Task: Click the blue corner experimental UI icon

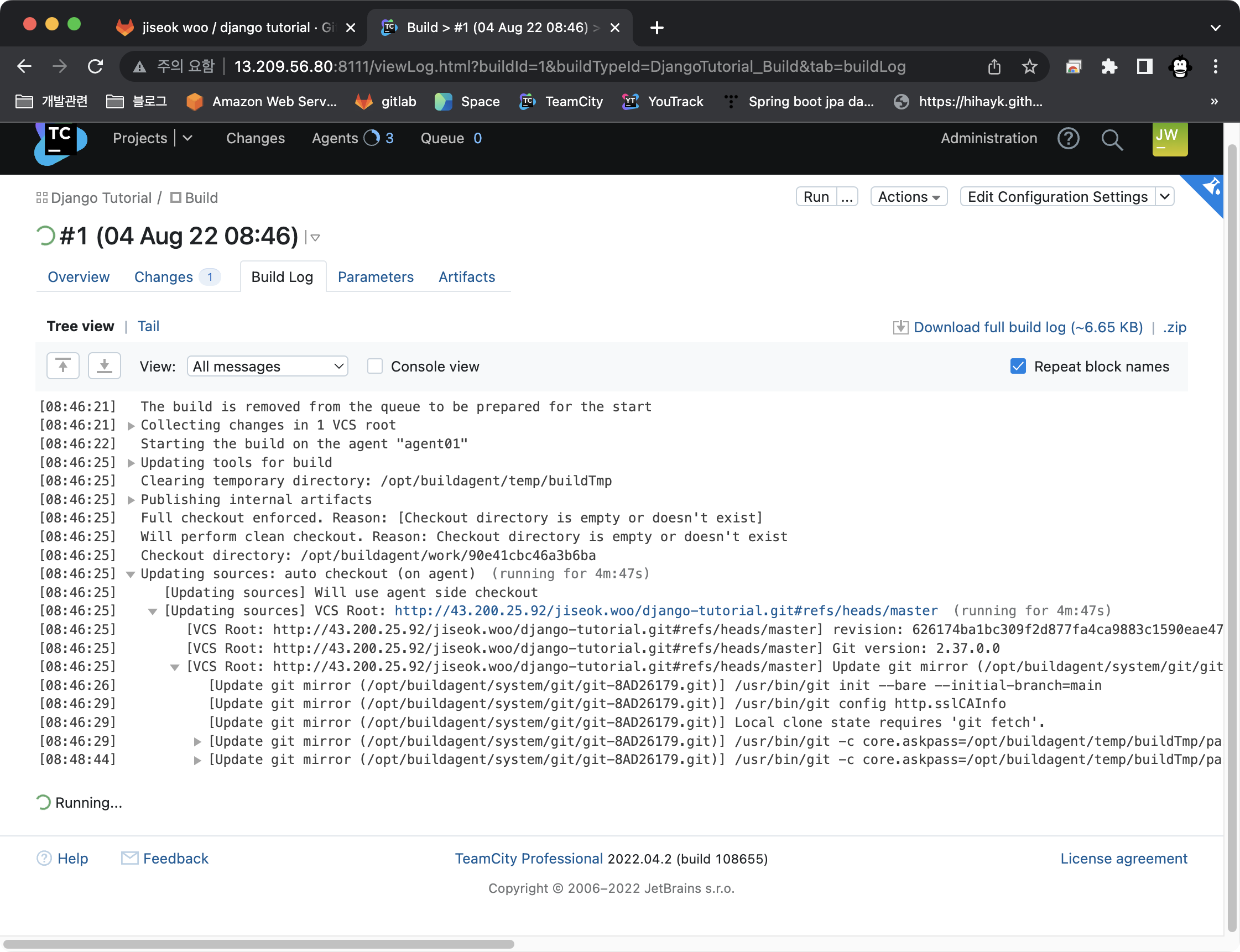Action: [x=1210, y=187]
